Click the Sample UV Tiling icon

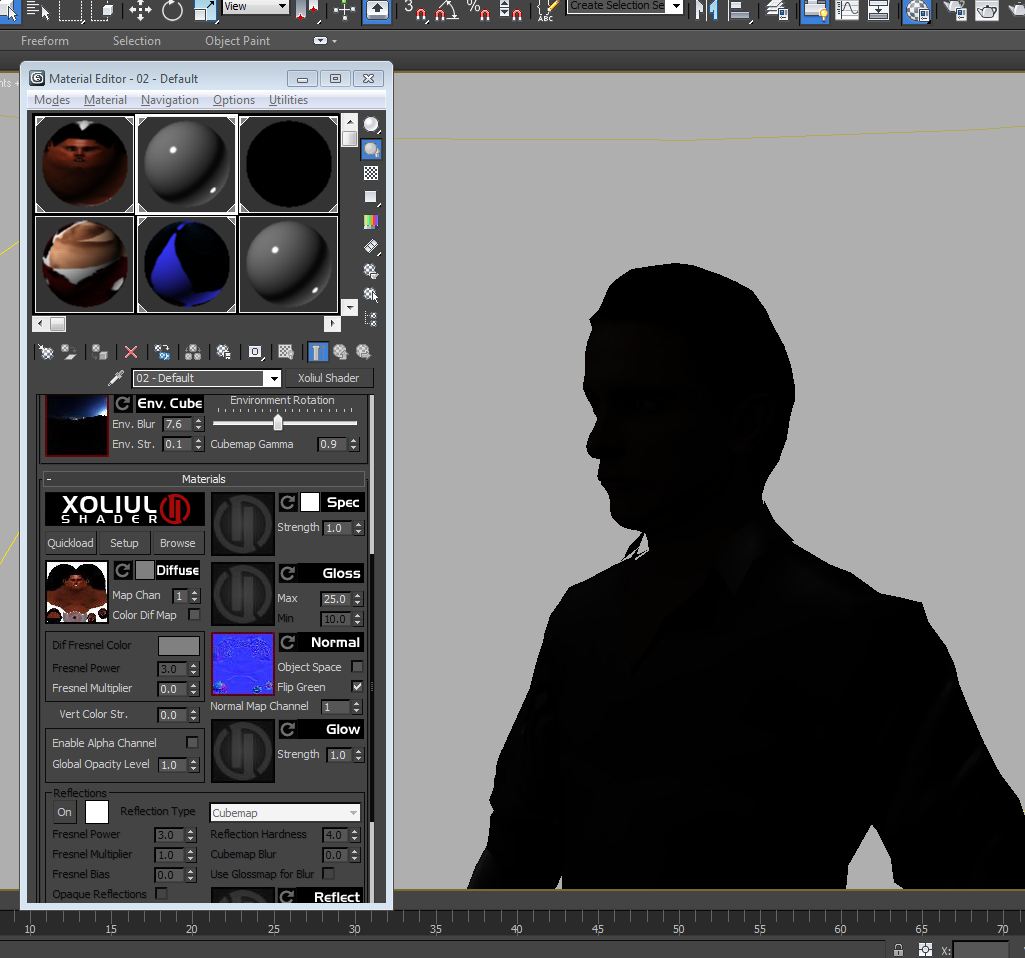tap(371, 197)
